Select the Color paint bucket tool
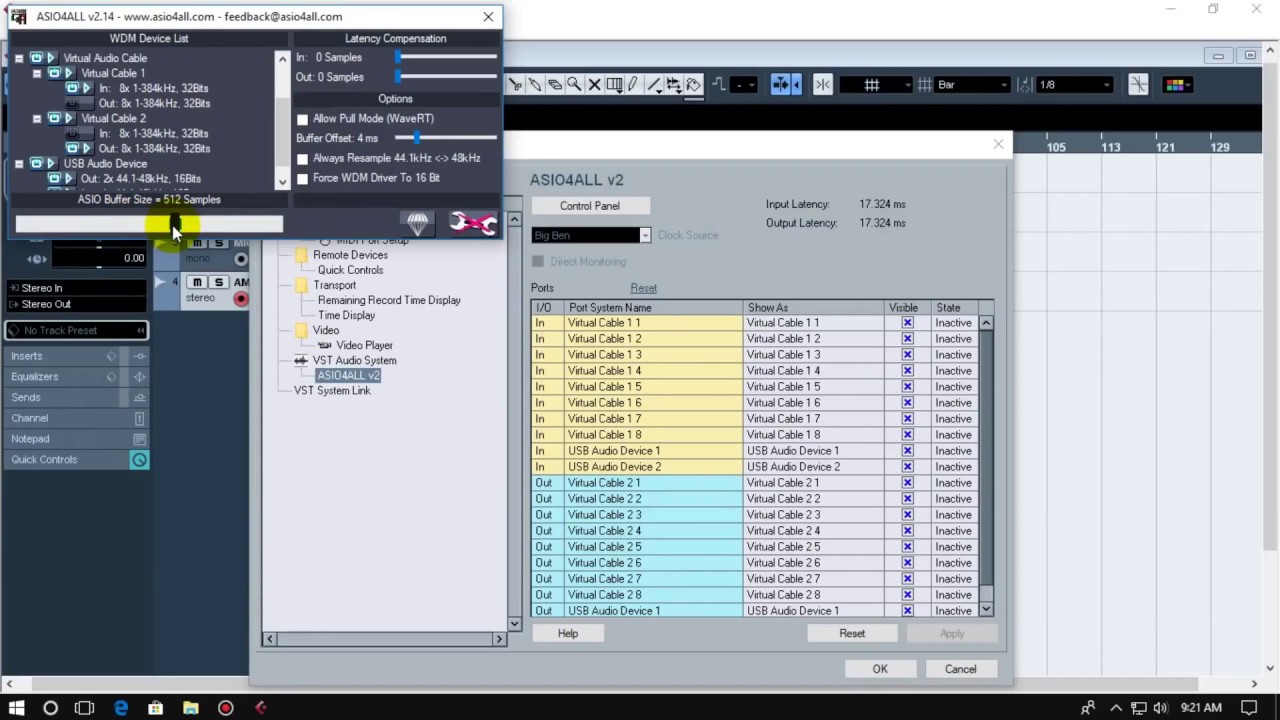Image resolution: width=1280 pixels, height=720 pixels. pyautogui.click(x=693, y=85)
